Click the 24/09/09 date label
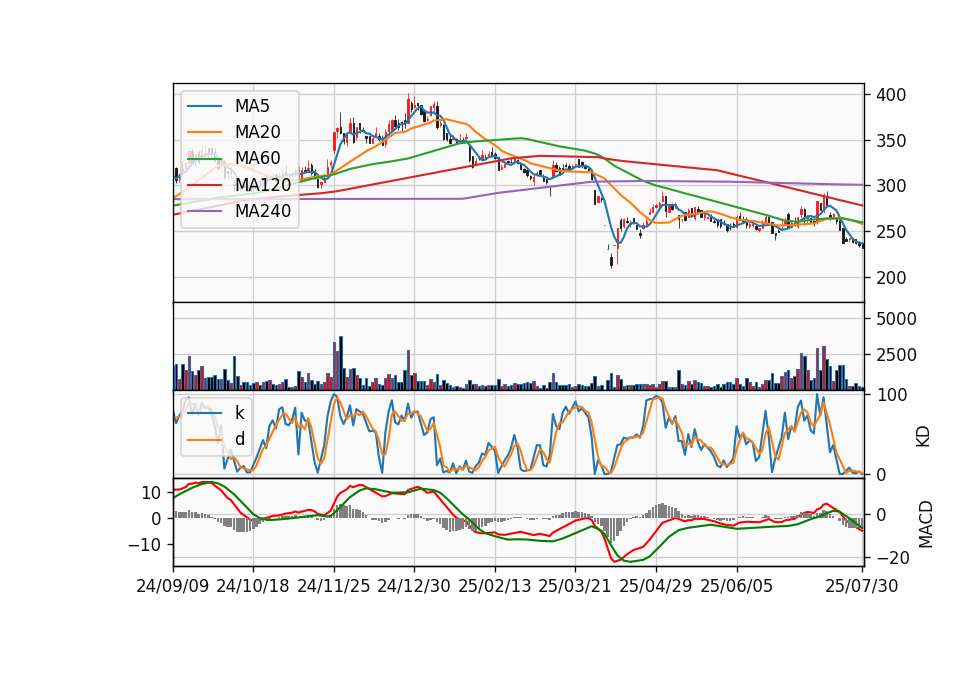This screenshot has height=690, width=960. pyautogui.click(x=173, y=586)
